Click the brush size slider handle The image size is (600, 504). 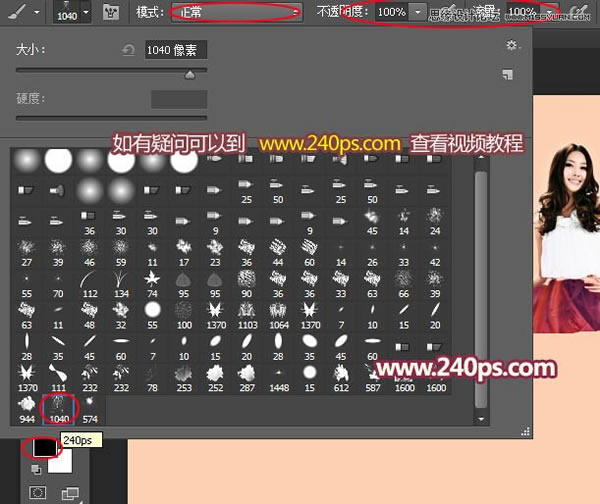(190, 75)
